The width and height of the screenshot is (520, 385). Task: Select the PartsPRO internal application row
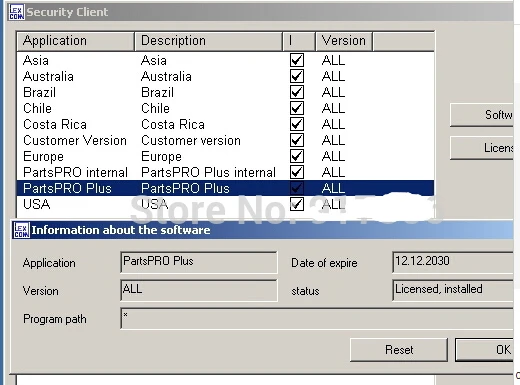[x=225, y=172]
